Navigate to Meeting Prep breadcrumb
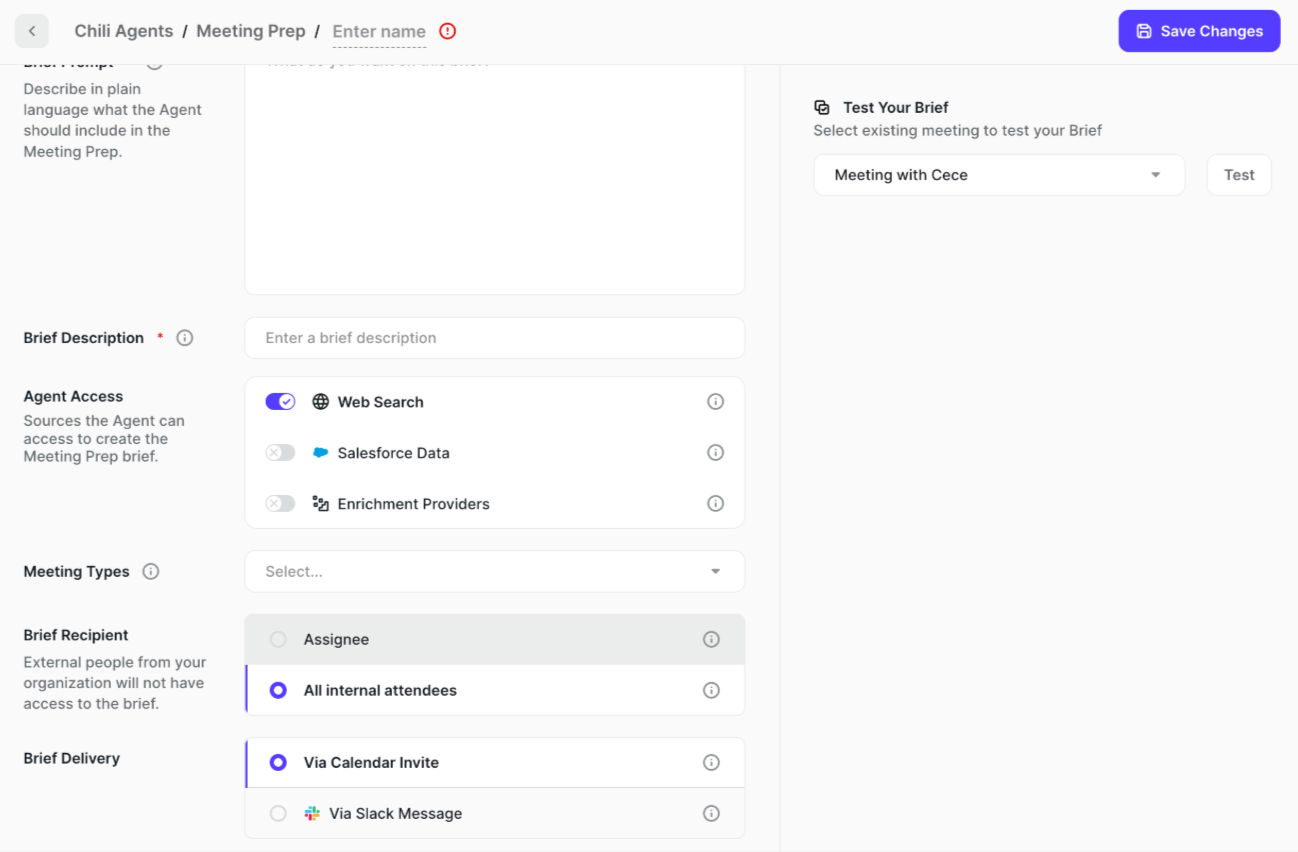1298x852 pixels. pos(250,31)
